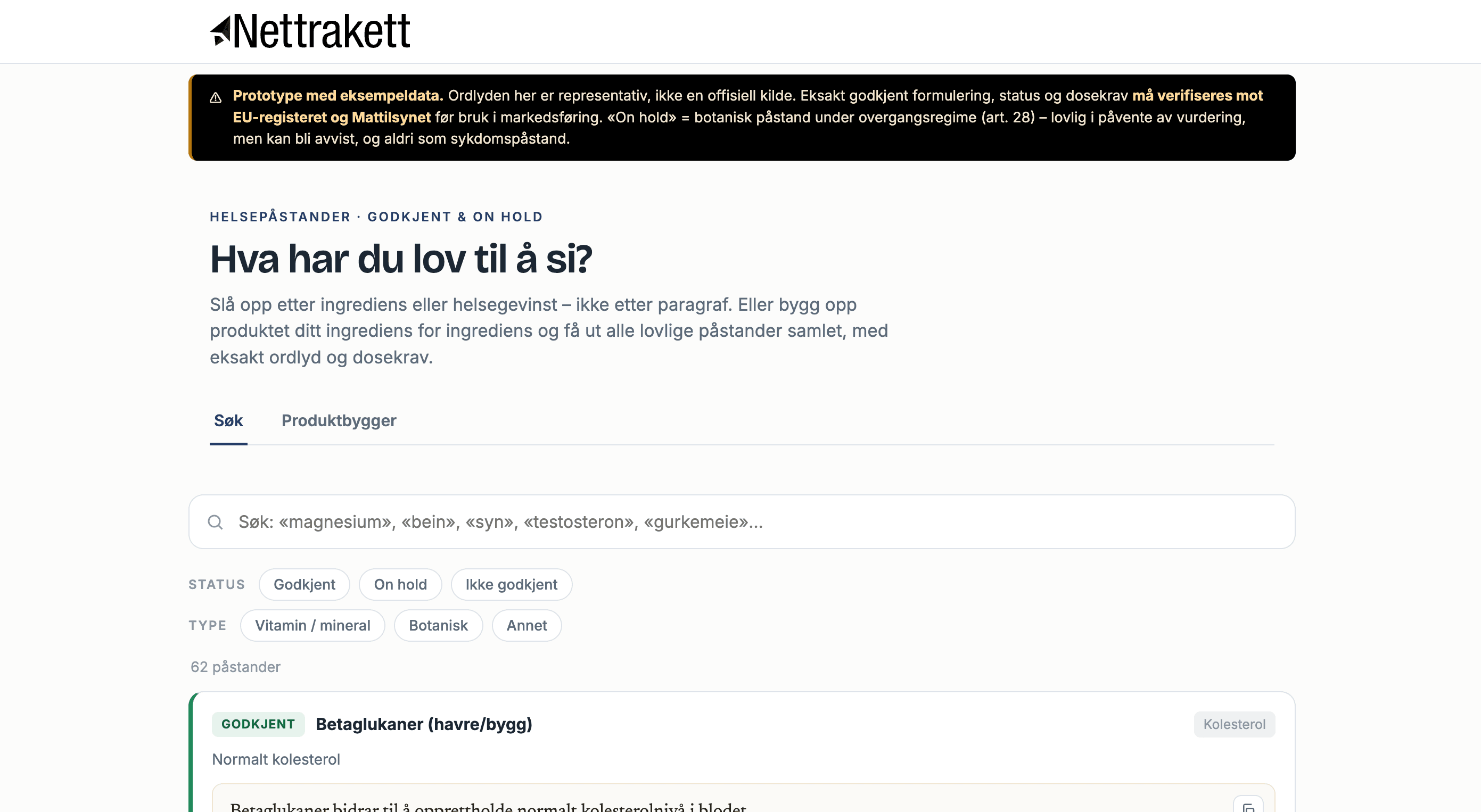Open the Produktbygger tab
The image size is (1481, 812).
(339, 421)
